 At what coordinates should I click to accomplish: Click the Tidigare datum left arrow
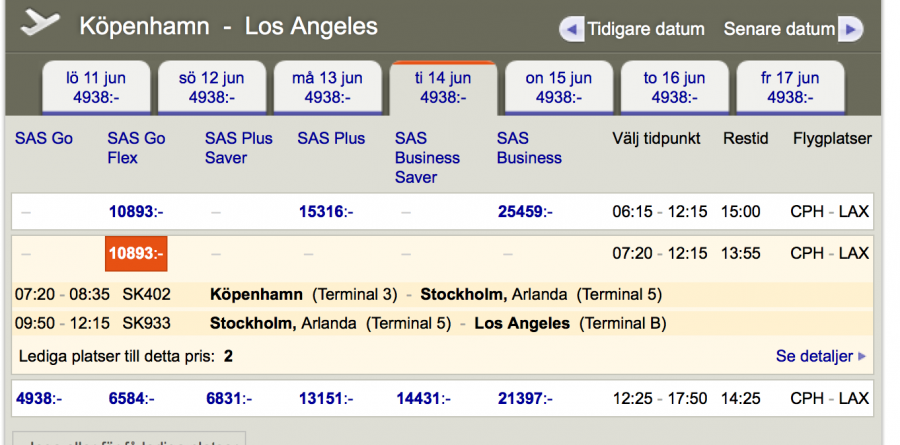click(572, 29)
